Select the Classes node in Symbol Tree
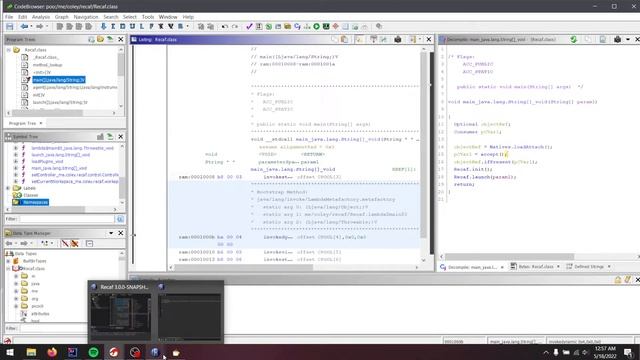 31,195
